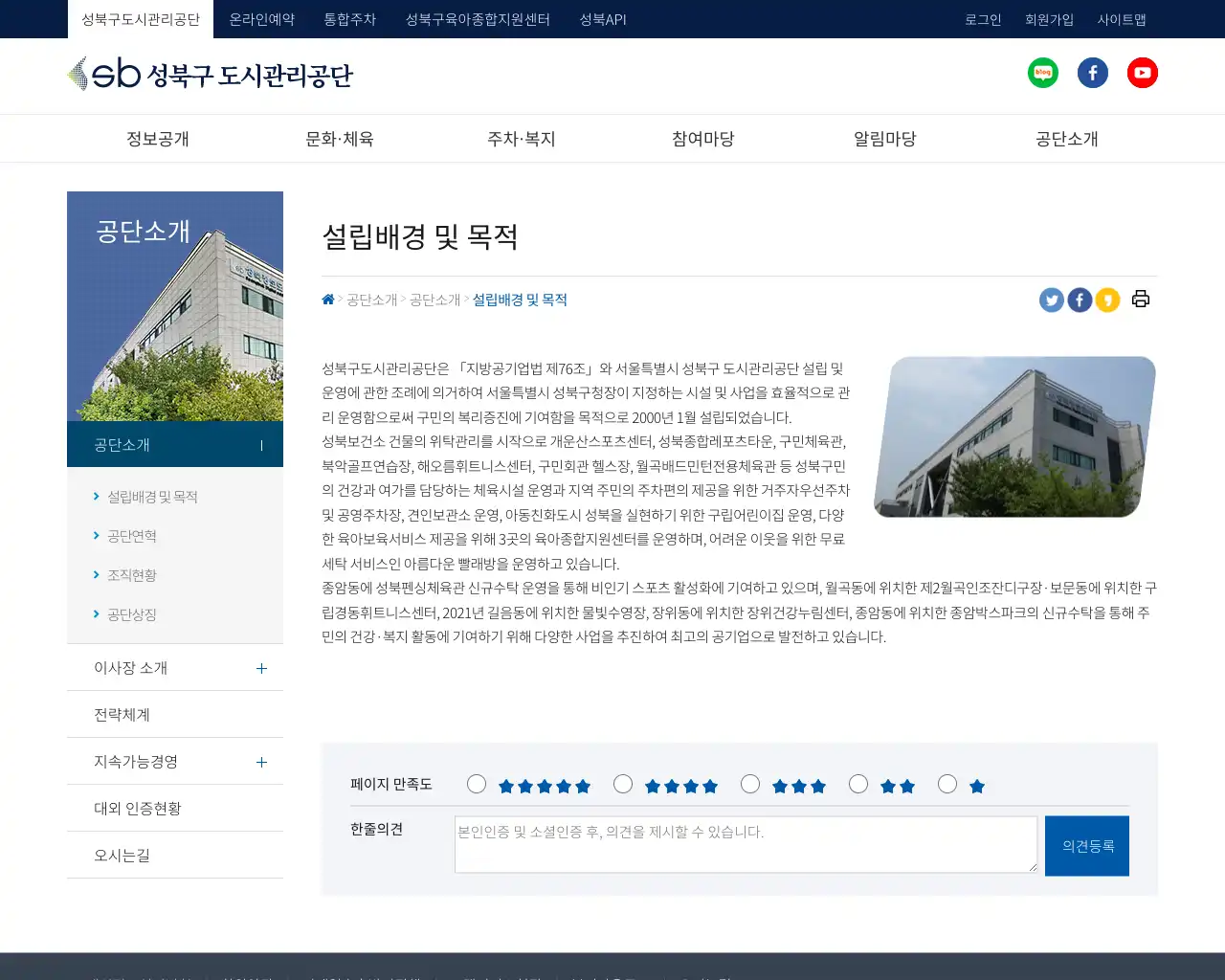Go home via the breadcrumb house icon

pyautogui.click(x=327, y=299)
